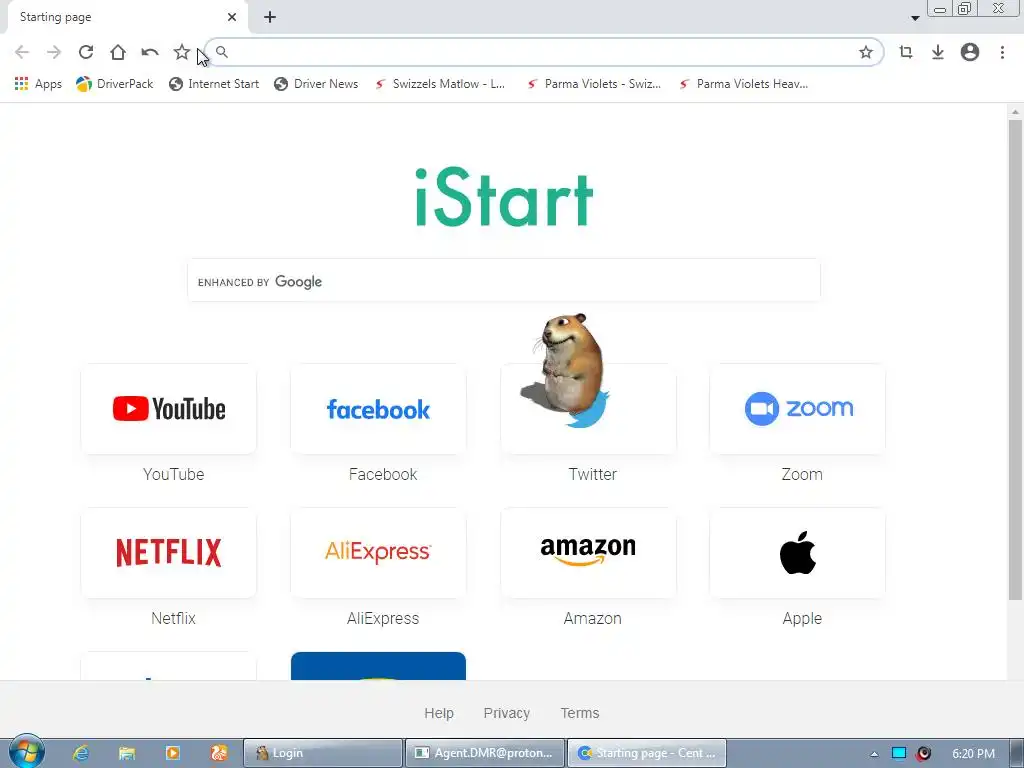This screenshot has height=768, width=1024.
Task: Open the Apple tile
Action: click(x=798, y=552)
